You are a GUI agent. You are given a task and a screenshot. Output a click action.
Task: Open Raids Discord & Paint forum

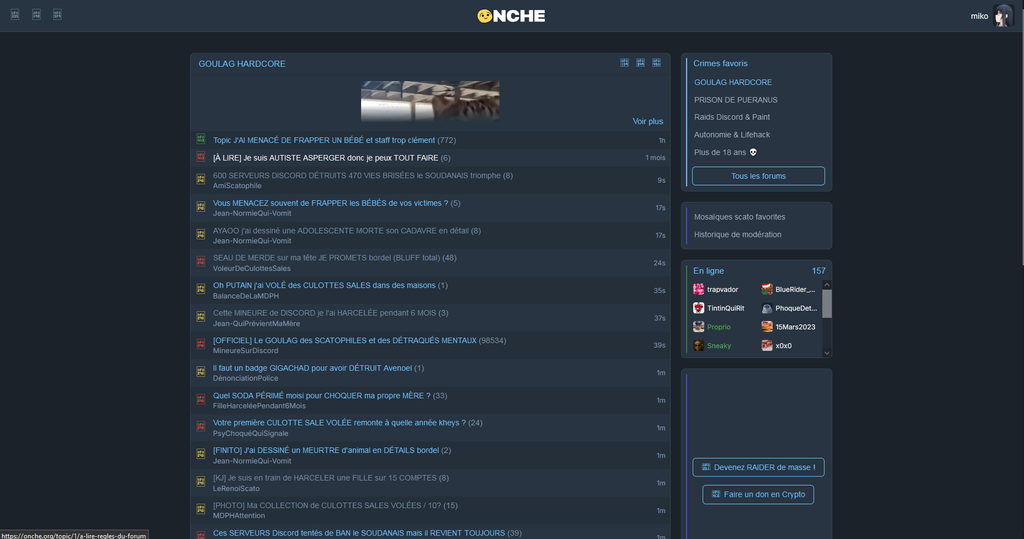pos(731,117)
